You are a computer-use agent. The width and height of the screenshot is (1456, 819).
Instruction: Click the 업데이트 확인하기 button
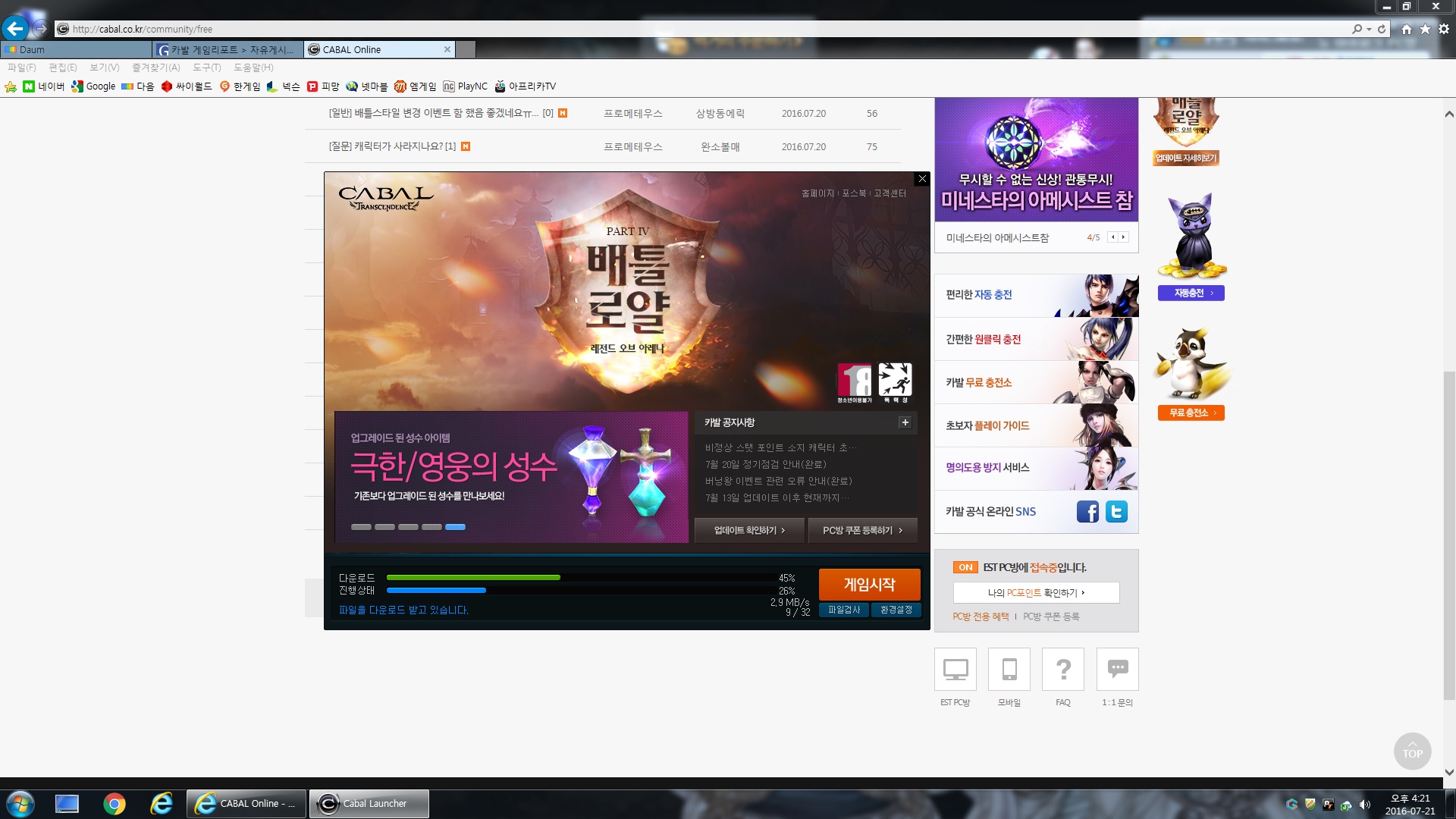pyautogui.click(x=749, y=530)
